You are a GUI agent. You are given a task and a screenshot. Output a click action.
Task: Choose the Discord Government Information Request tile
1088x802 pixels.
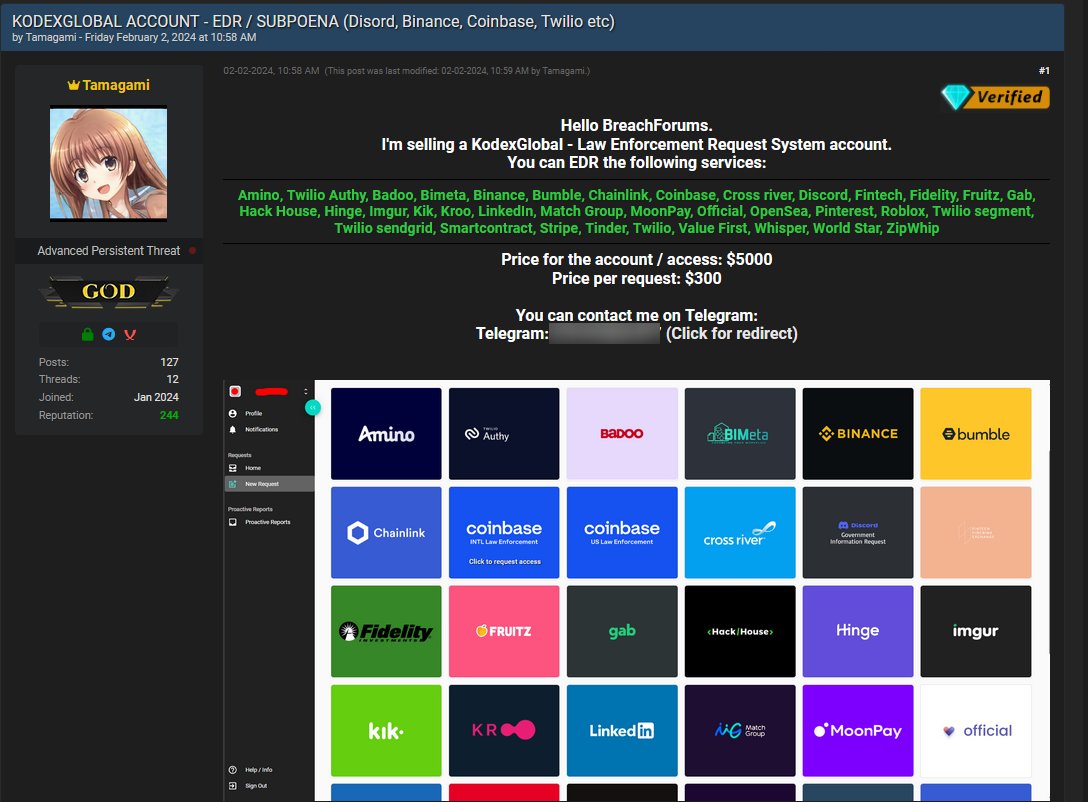[858, 532]
